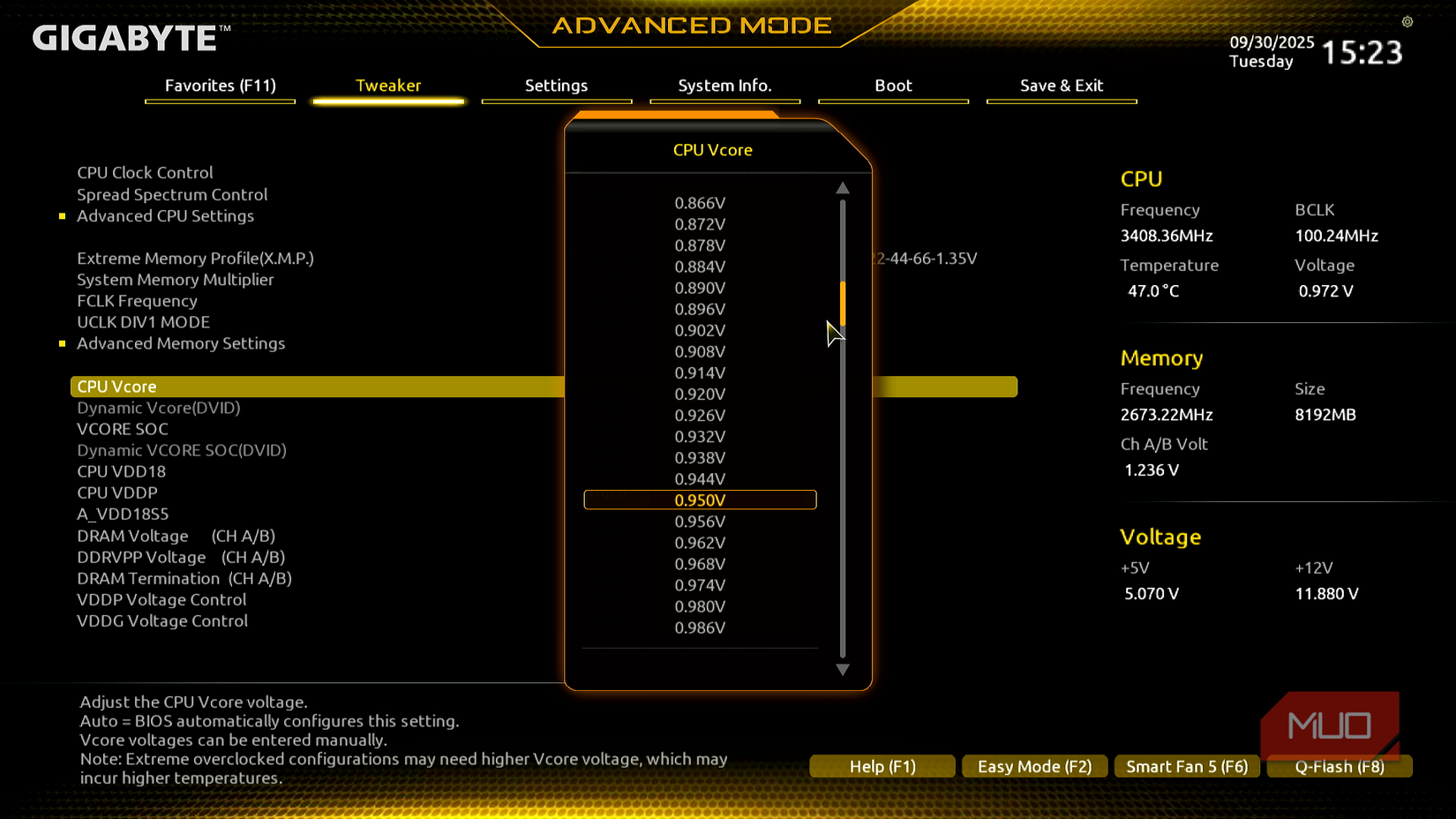
Task: Switch to the Settings tab
Action: [556, 86]
